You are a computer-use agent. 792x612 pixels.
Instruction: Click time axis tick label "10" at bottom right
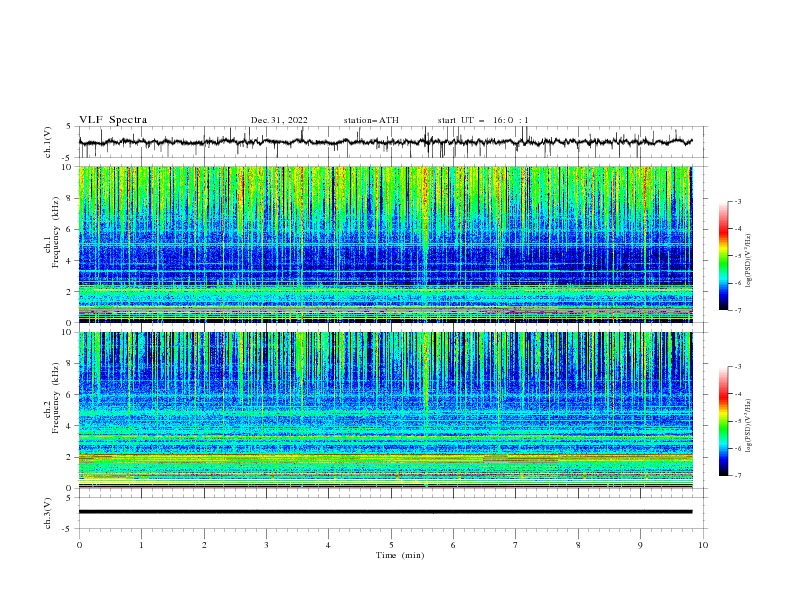click(703, 545)
